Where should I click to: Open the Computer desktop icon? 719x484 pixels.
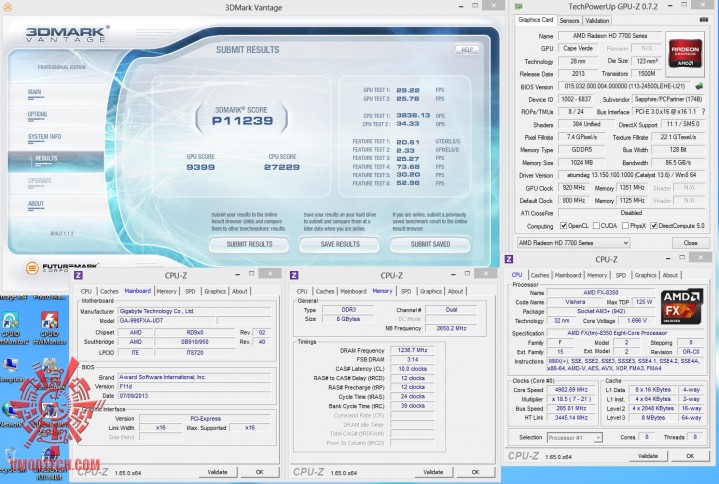pyautogui.click(x=10, y=369)
